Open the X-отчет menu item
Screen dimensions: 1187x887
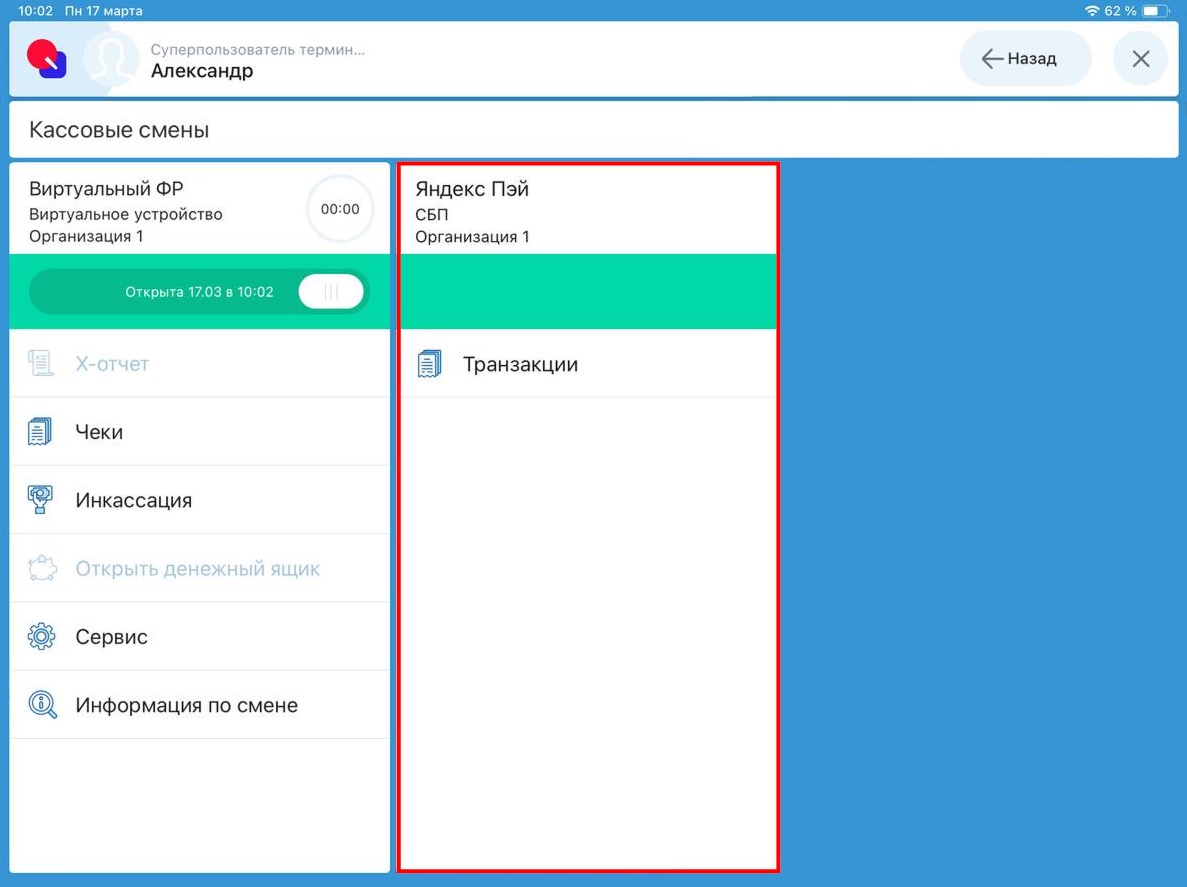tap(200, 363)
